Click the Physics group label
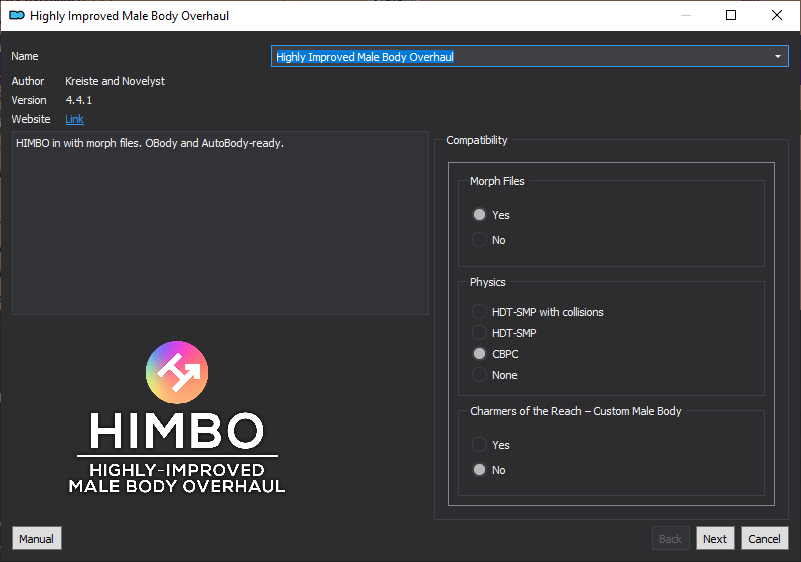This screenshot has width=801, height=562. 487,282
